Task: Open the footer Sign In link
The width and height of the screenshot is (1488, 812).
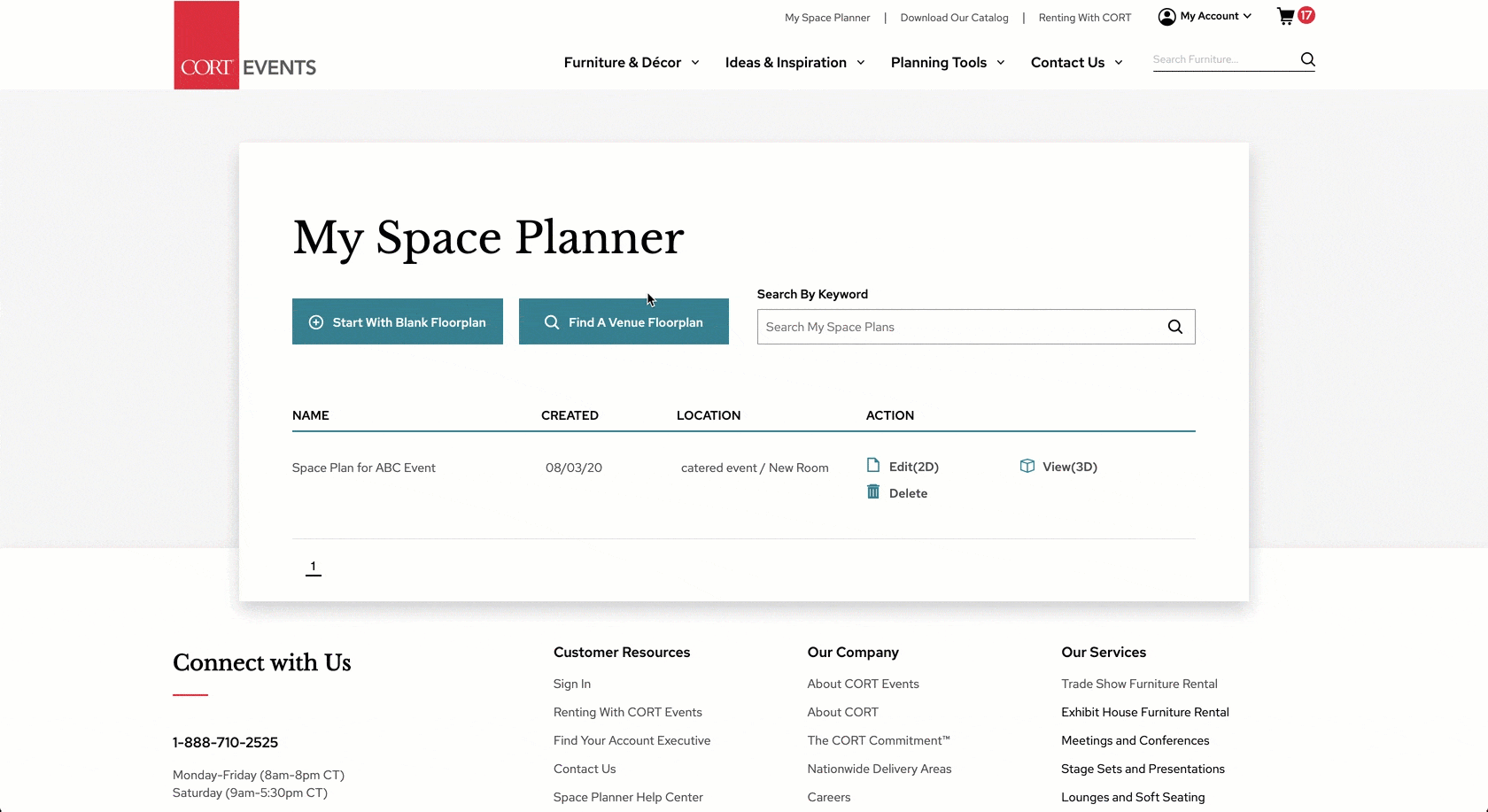Action: coord(572,684)
